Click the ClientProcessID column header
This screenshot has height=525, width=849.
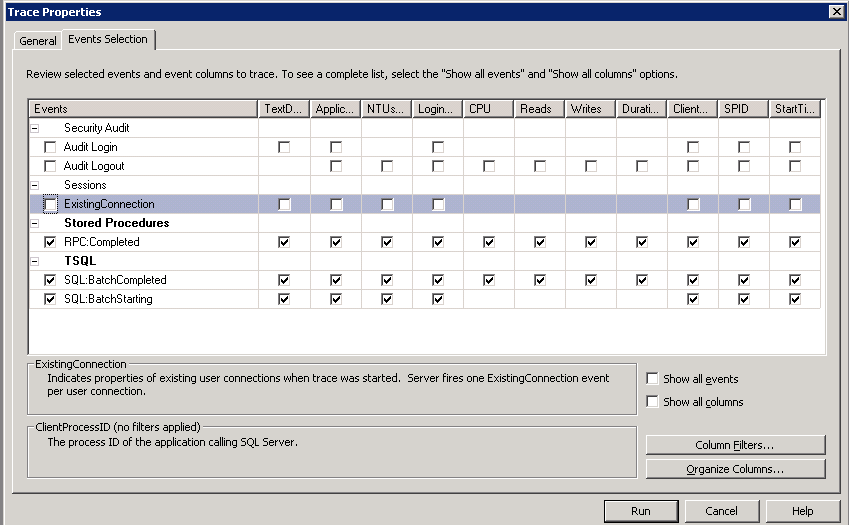(x=693, y=109)
